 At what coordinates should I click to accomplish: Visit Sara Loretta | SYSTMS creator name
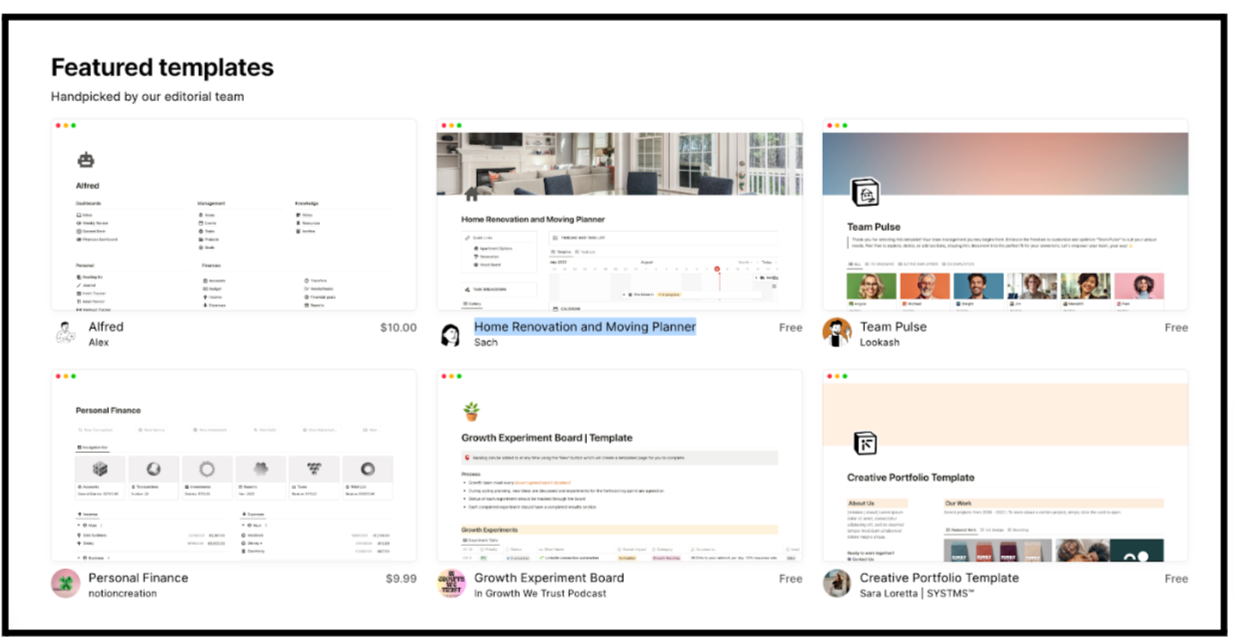916,594
